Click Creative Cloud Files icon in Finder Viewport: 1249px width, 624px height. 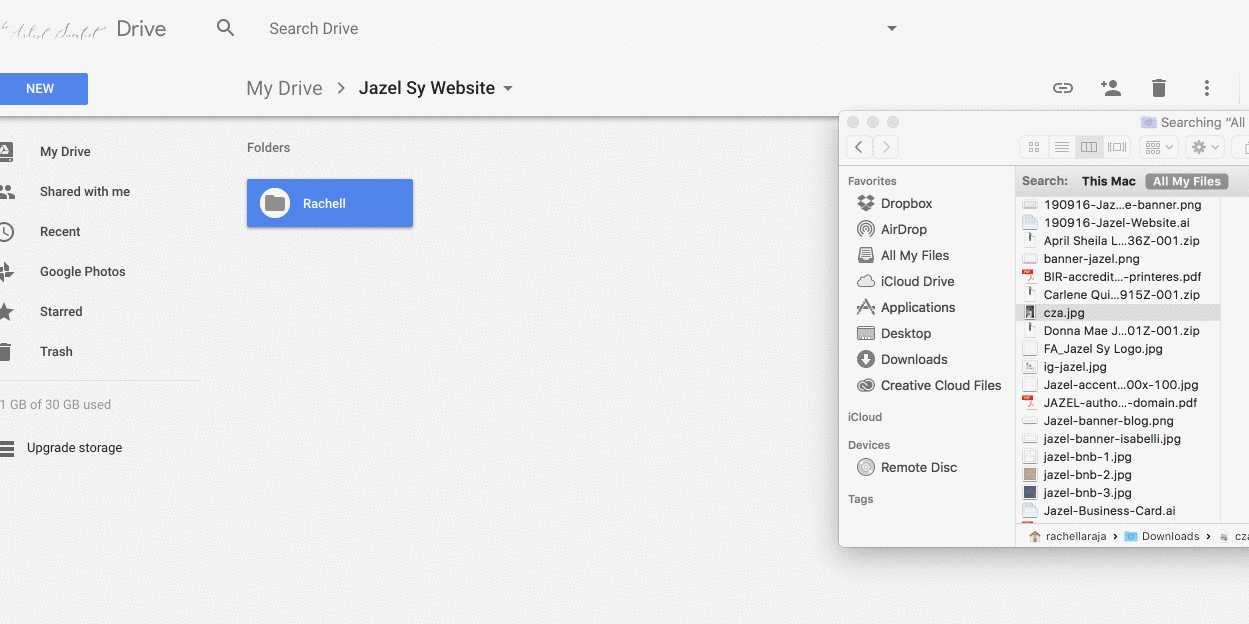866,385
